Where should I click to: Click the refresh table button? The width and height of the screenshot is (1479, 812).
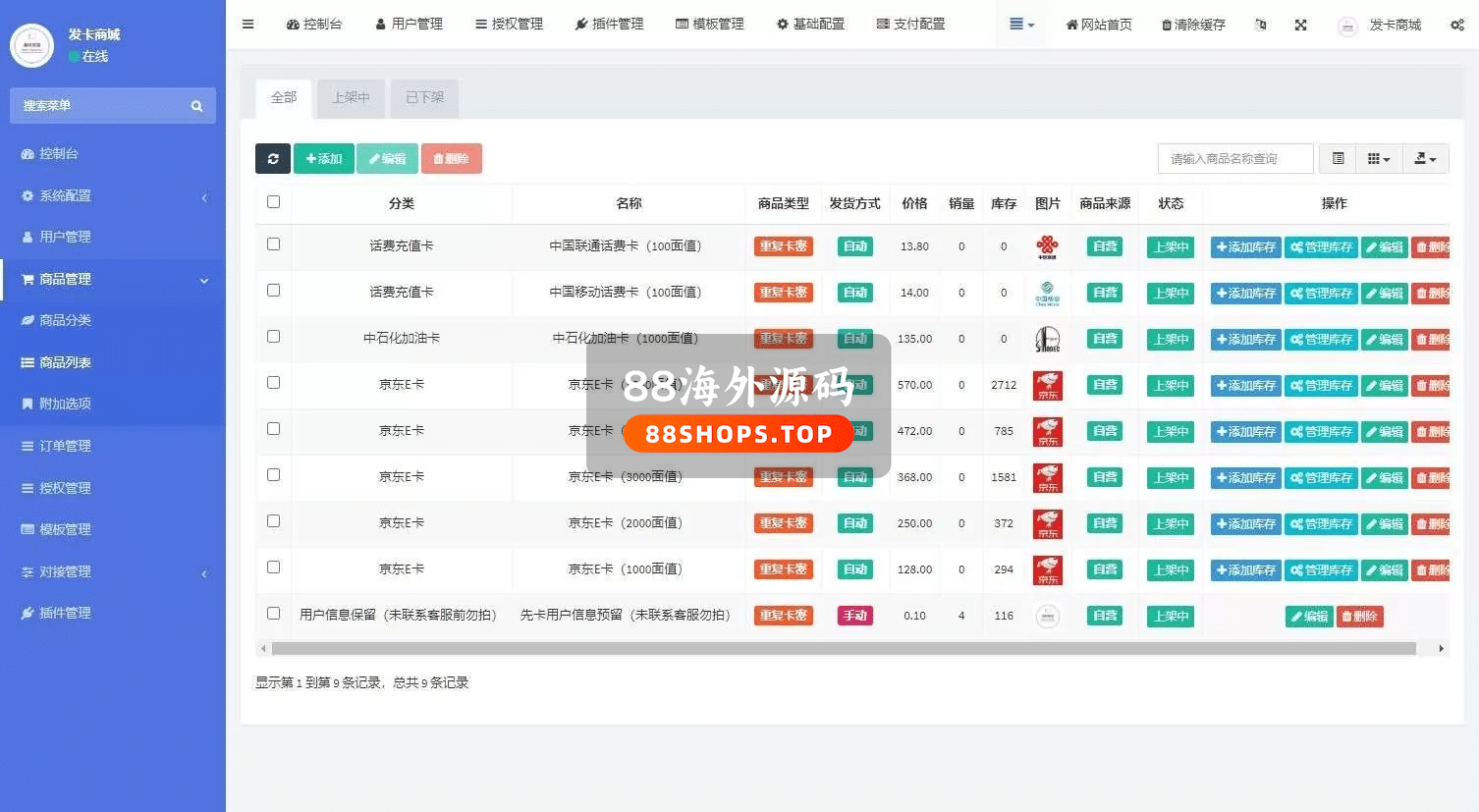(272, 158)
